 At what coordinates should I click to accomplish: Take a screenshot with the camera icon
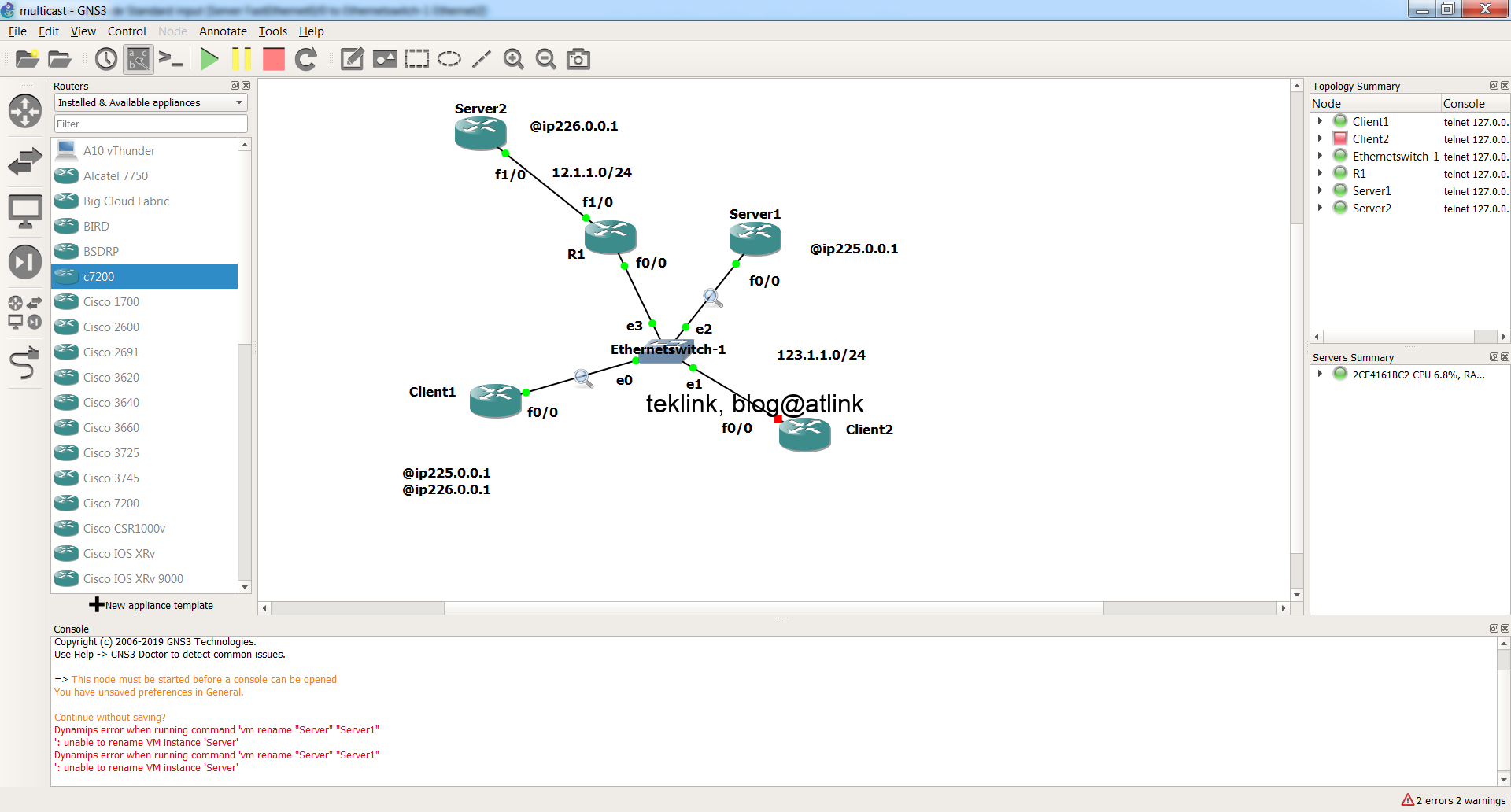click(x=578, y=58)
